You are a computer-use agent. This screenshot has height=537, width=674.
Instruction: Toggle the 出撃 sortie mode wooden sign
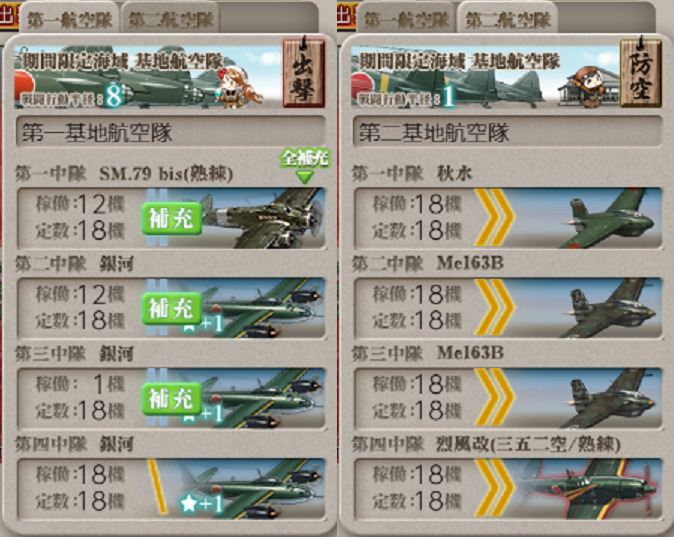point(303,72)
